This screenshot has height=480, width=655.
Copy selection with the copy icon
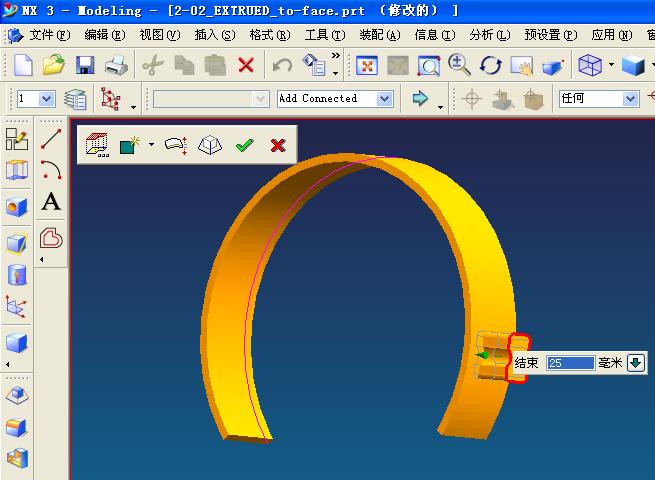click(x=184, y=65)
